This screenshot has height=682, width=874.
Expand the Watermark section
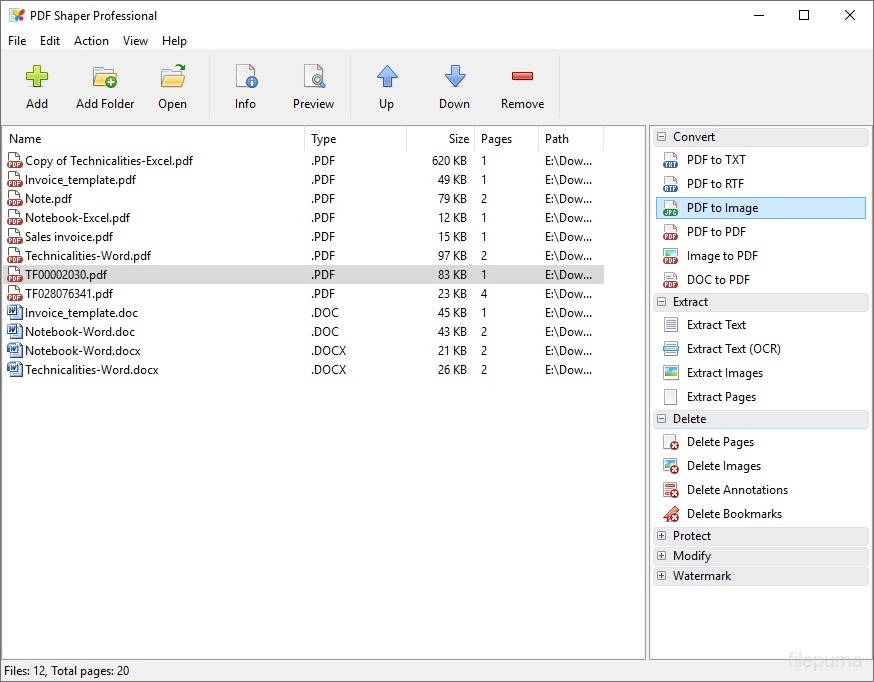pyautogui.click(x=662, y=576)
